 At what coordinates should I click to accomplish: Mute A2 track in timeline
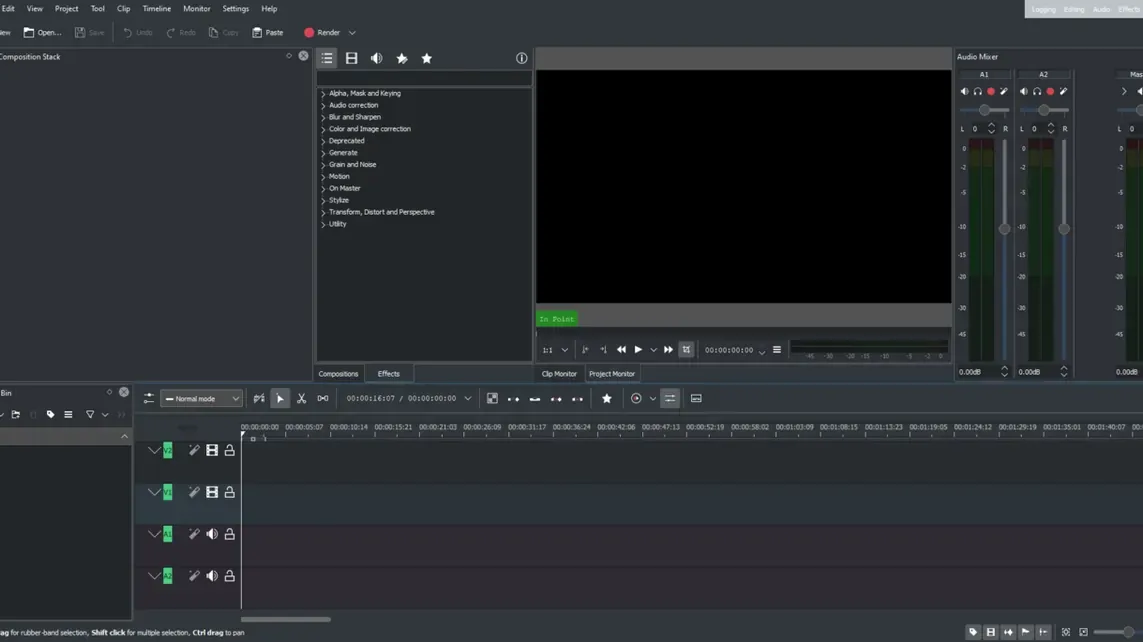pyautogui.click(x=211, y=576)
